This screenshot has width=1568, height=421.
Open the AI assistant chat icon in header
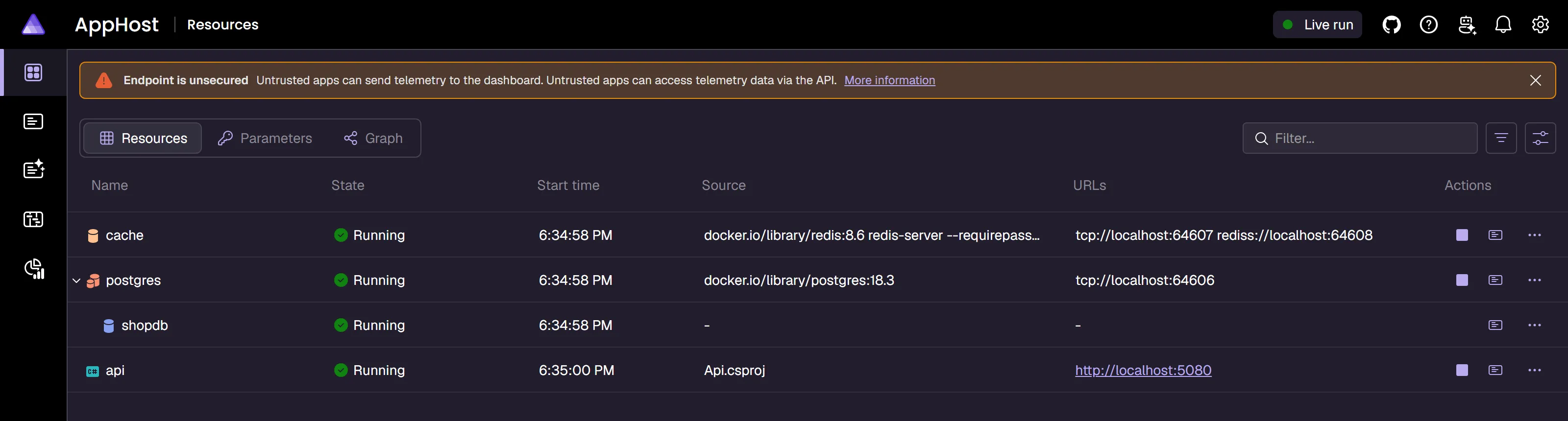pyautogui.click(x=1467, y=25)
